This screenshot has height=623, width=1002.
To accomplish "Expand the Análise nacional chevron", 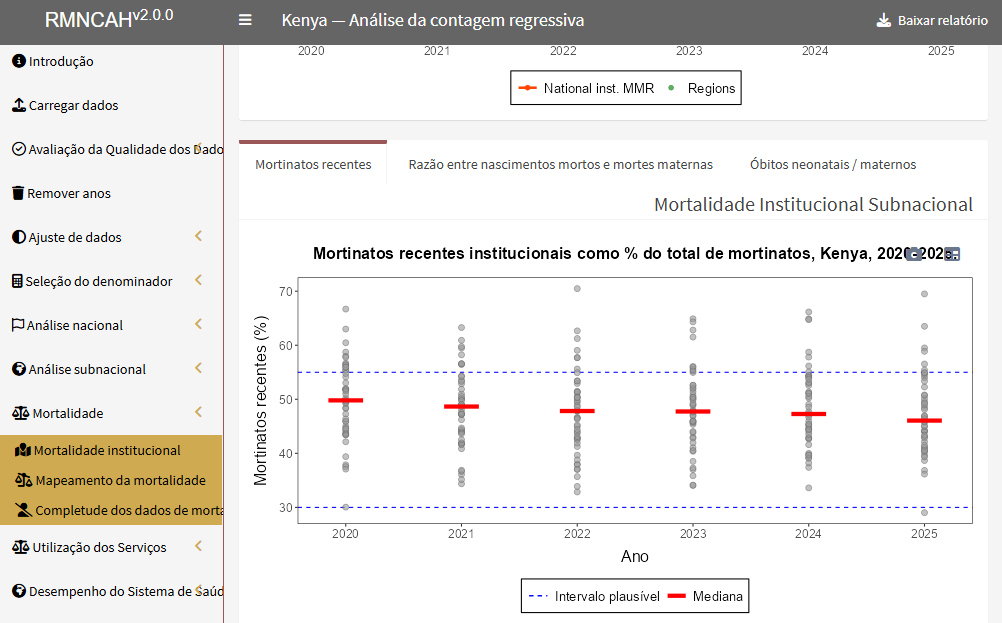I will click(x=199, y=324).
